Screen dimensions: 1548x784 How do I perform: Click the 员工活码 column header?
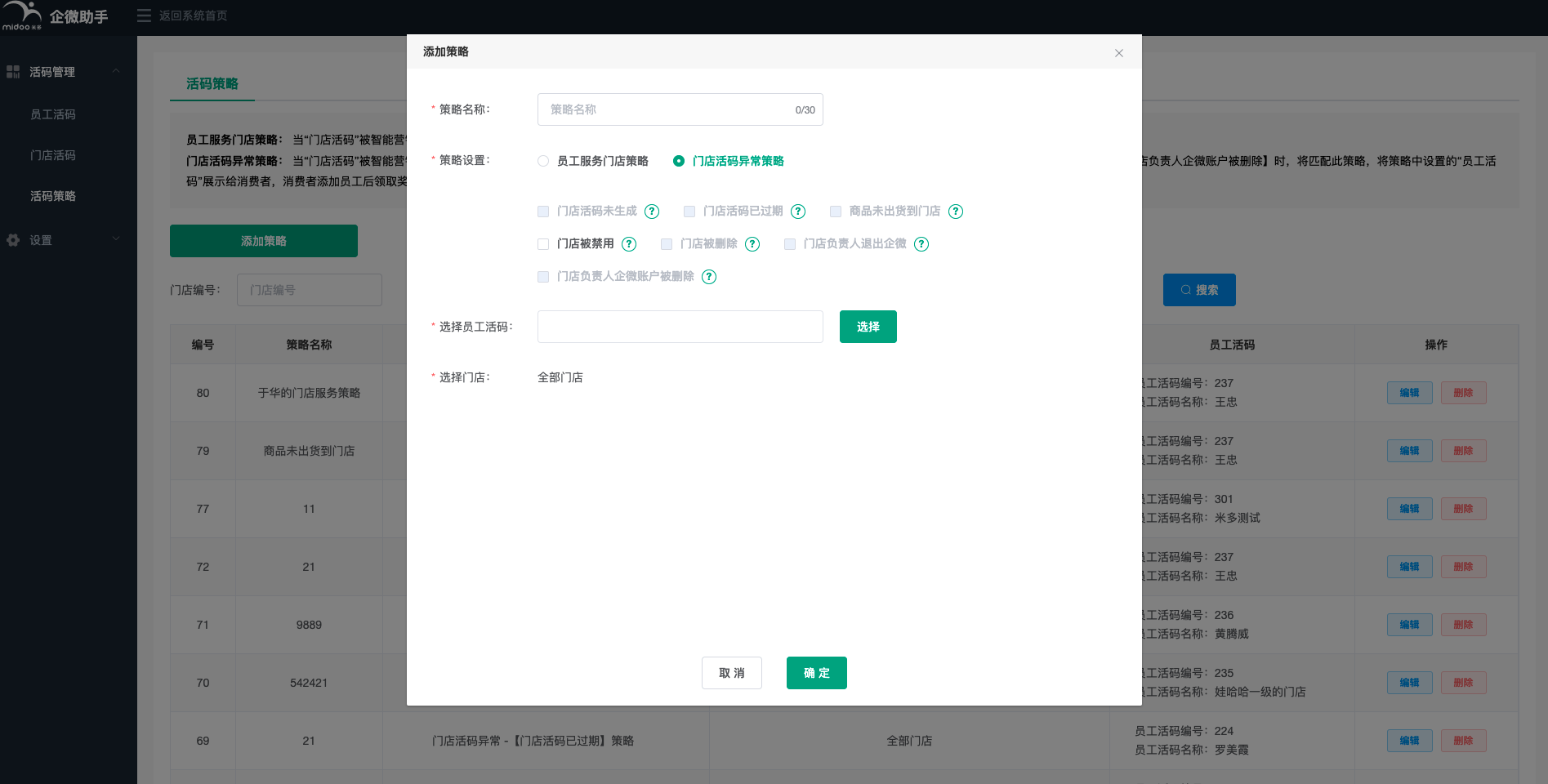[x=1232, y=345]
